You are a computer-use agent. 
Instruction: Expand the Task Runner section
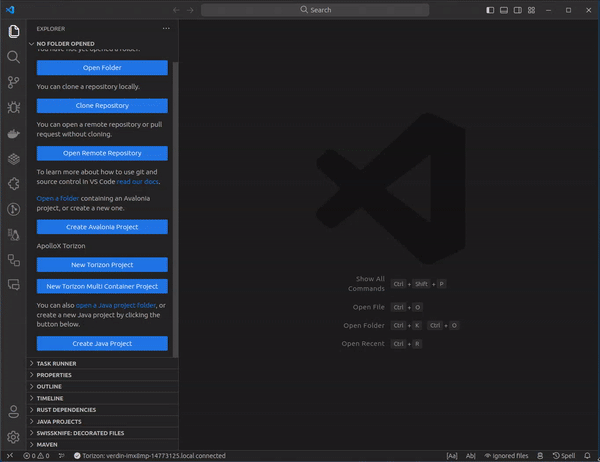[x=103, y=363]
